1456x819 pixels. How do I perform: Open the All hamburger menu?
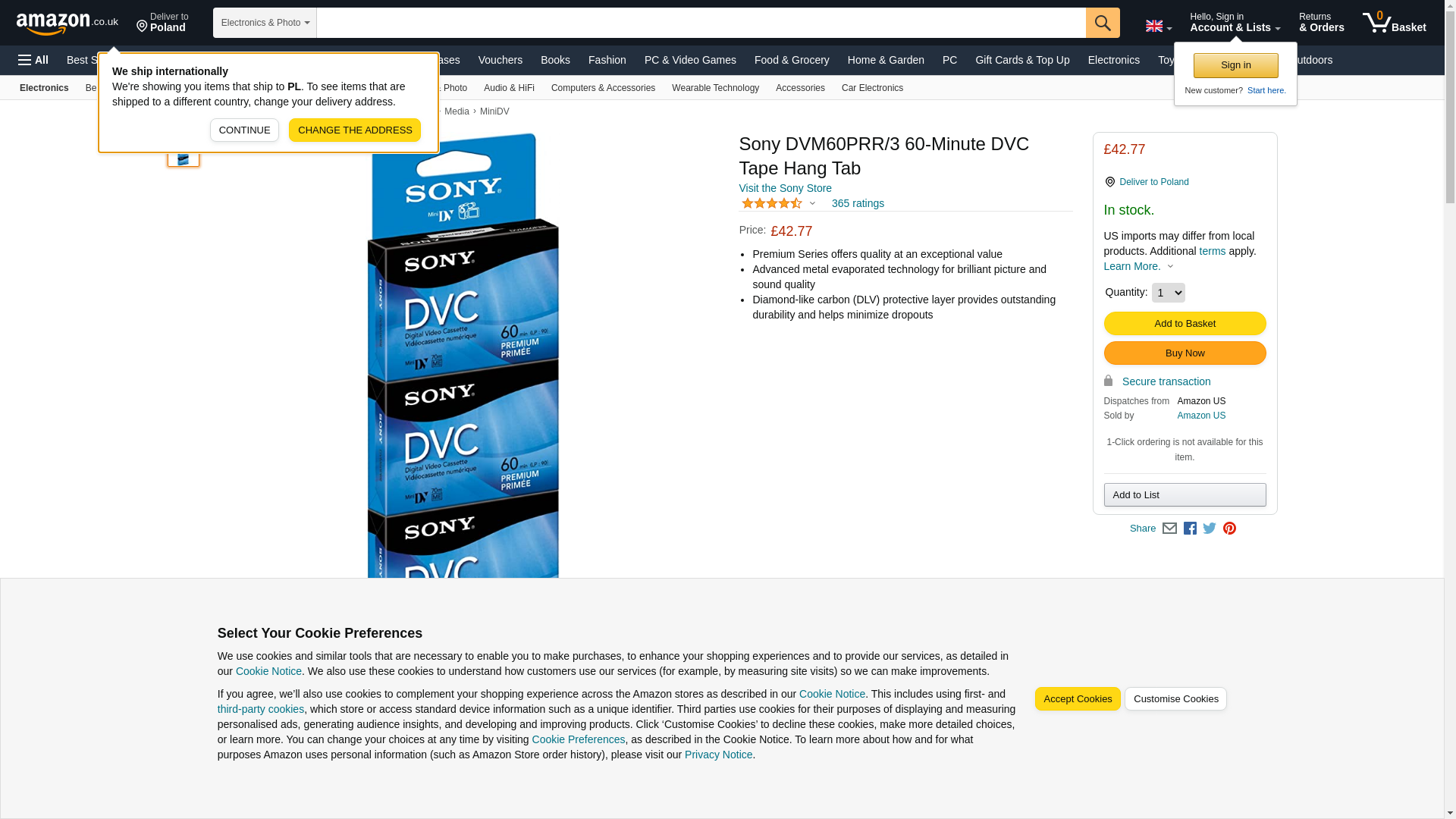point(33,60)
